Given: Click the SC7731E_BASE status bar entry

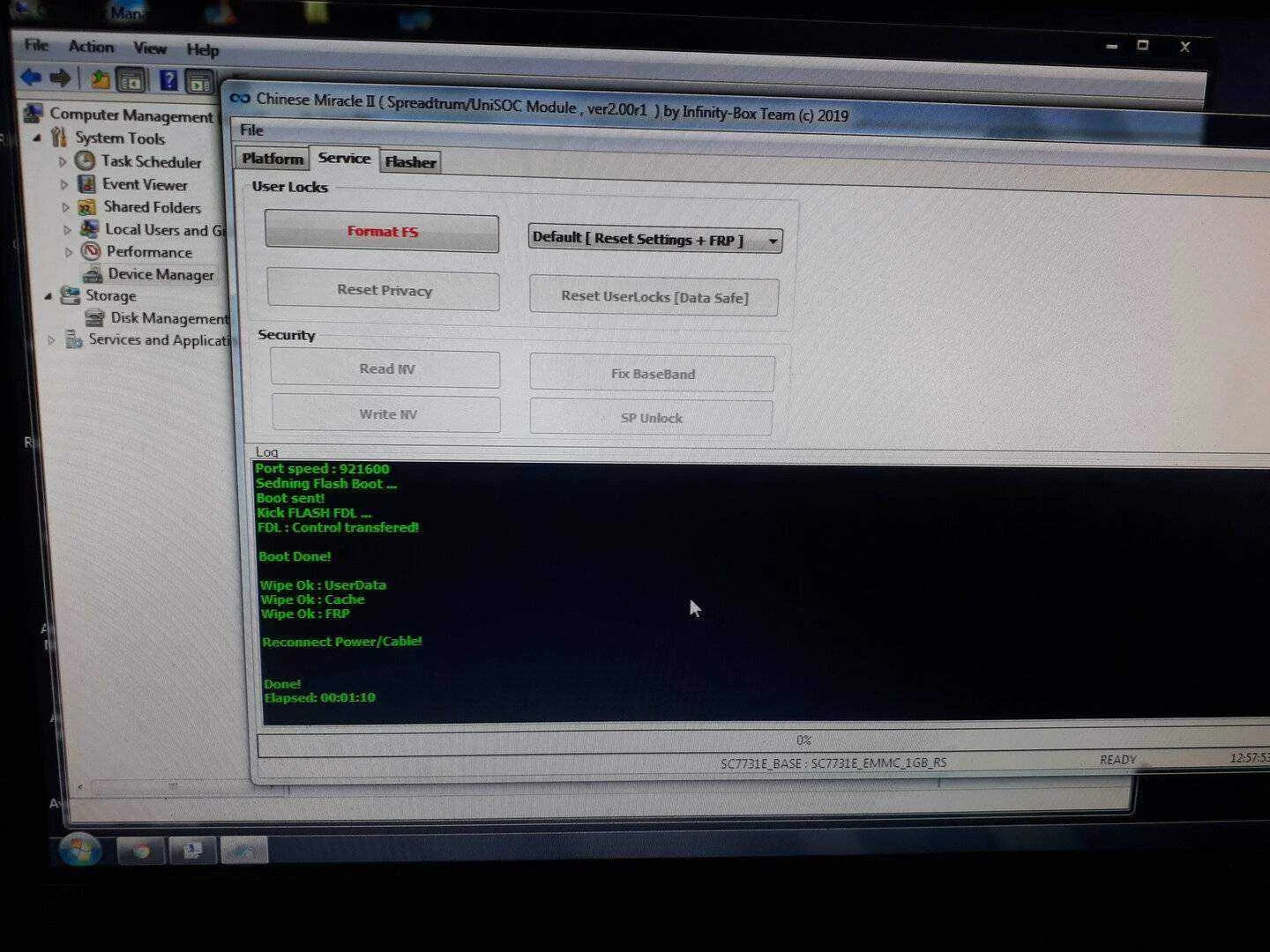Looking at the screenshot, I should pyautogui.click(x=833, y=762).
